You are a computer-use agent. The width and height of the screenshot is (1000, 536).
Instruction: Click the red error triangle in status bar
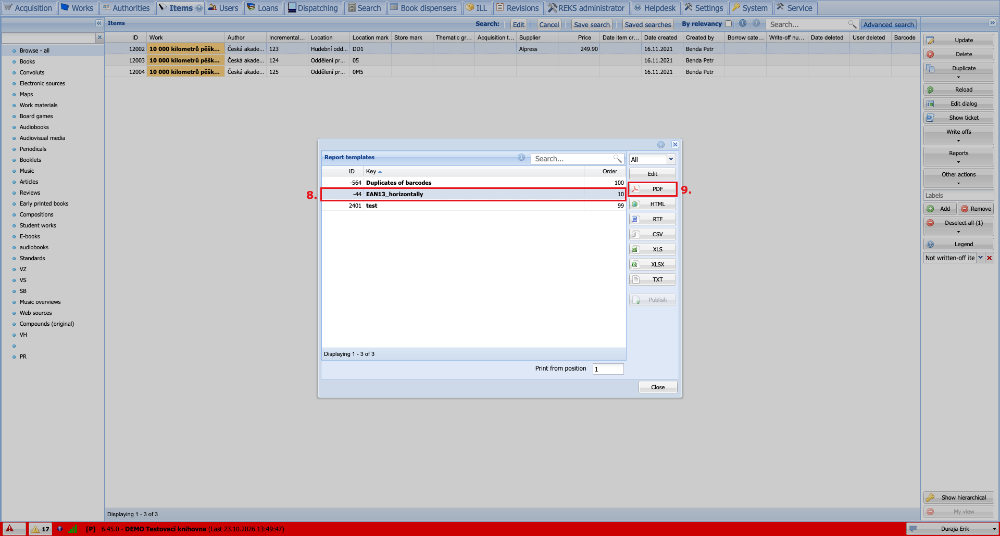pyautogui.click(x=11, y=529)
